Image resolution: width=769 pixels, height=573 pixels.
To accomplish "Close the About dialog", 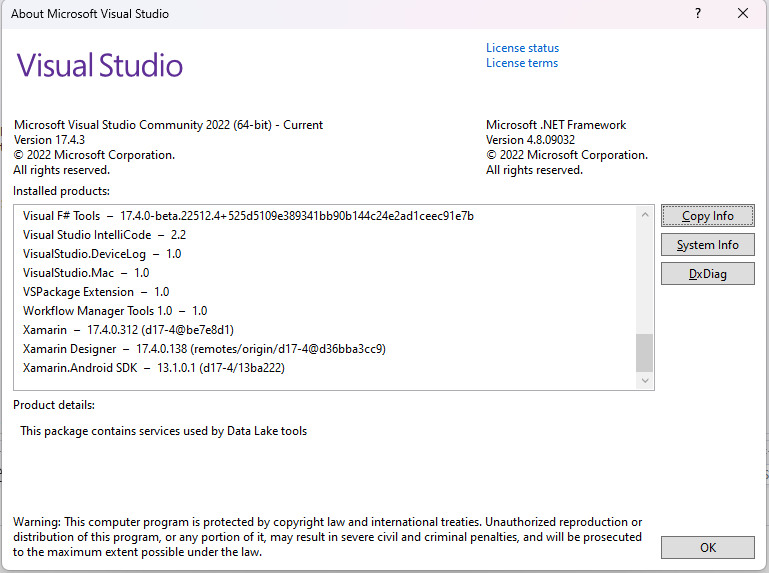I will tap(743, 14).
